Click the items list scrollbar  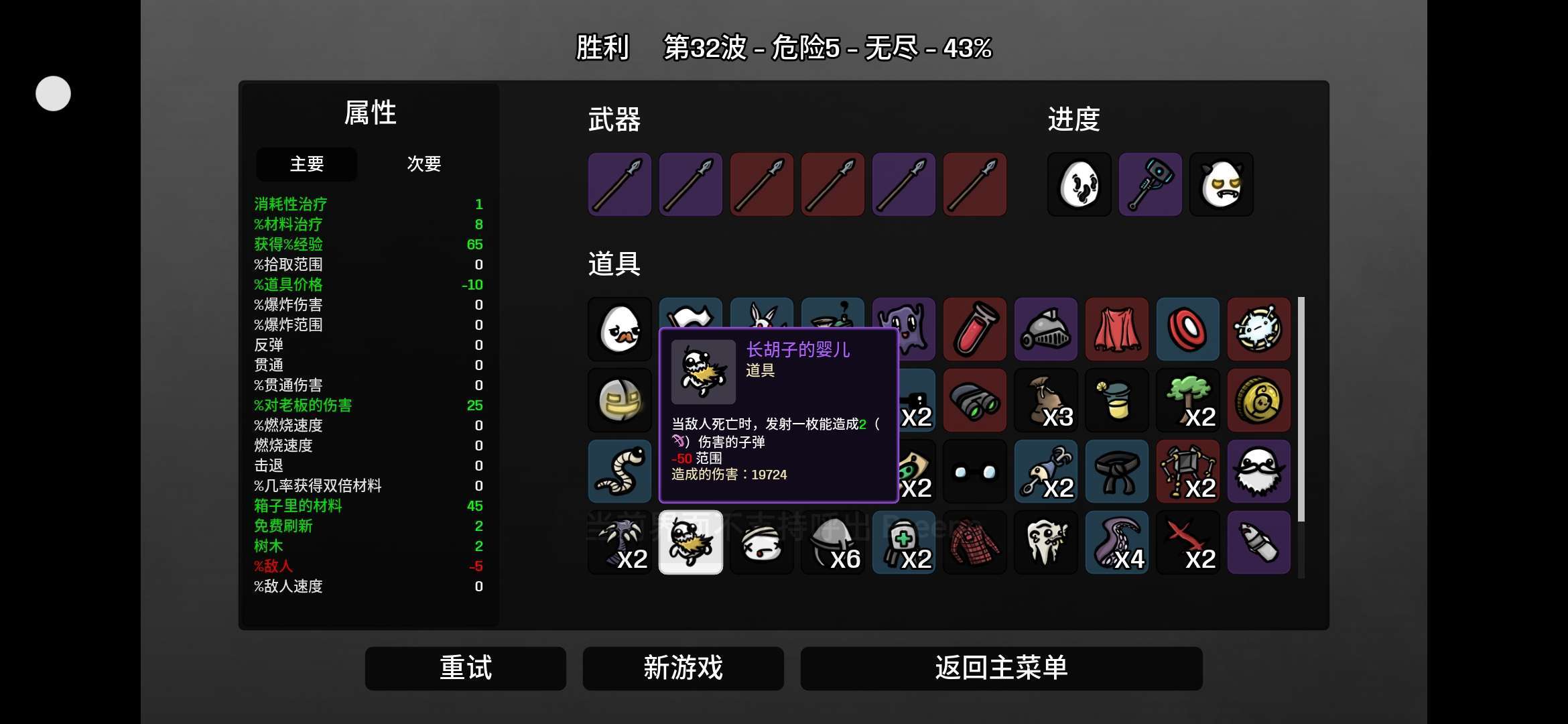point(1301,409)
